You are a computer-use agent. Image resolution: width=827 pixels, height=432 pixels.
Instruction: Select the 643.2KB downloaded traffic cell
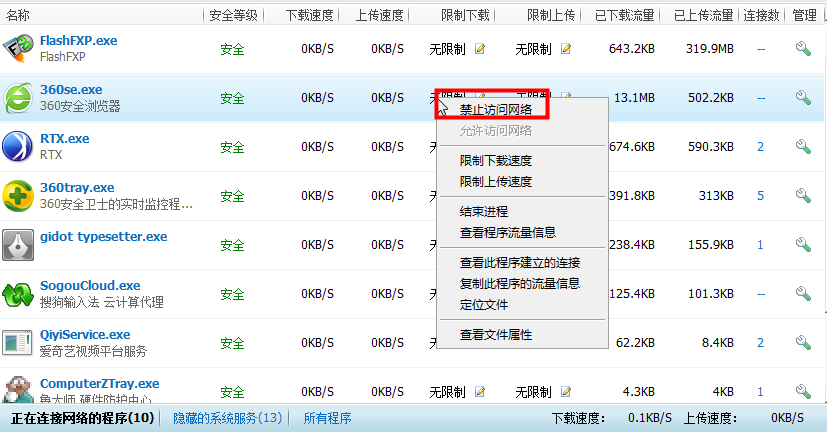point(632,49)
